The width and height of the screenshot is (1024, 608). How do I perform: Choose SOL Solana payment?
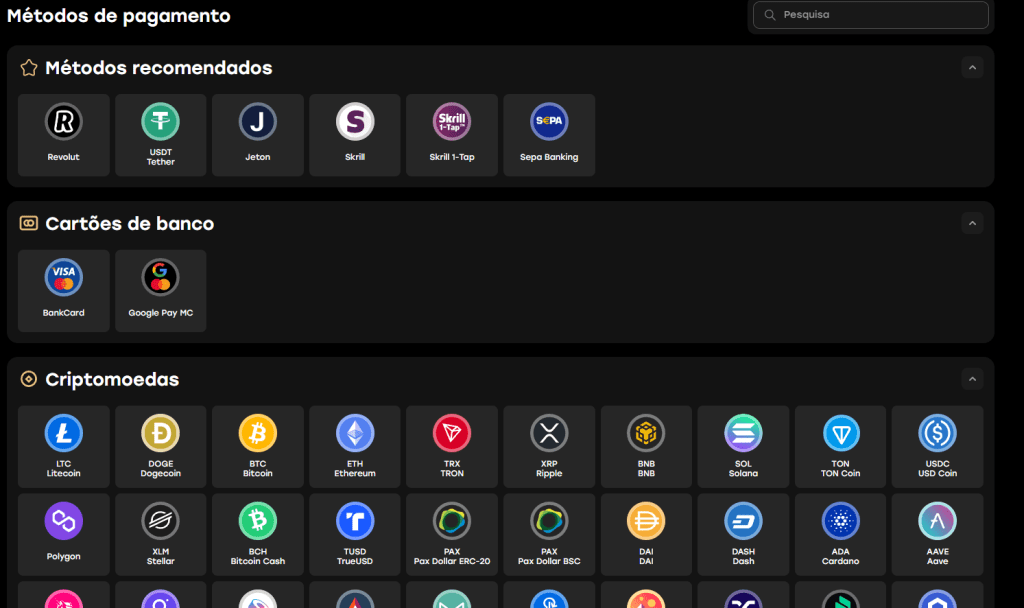click(x=743, y=447)
